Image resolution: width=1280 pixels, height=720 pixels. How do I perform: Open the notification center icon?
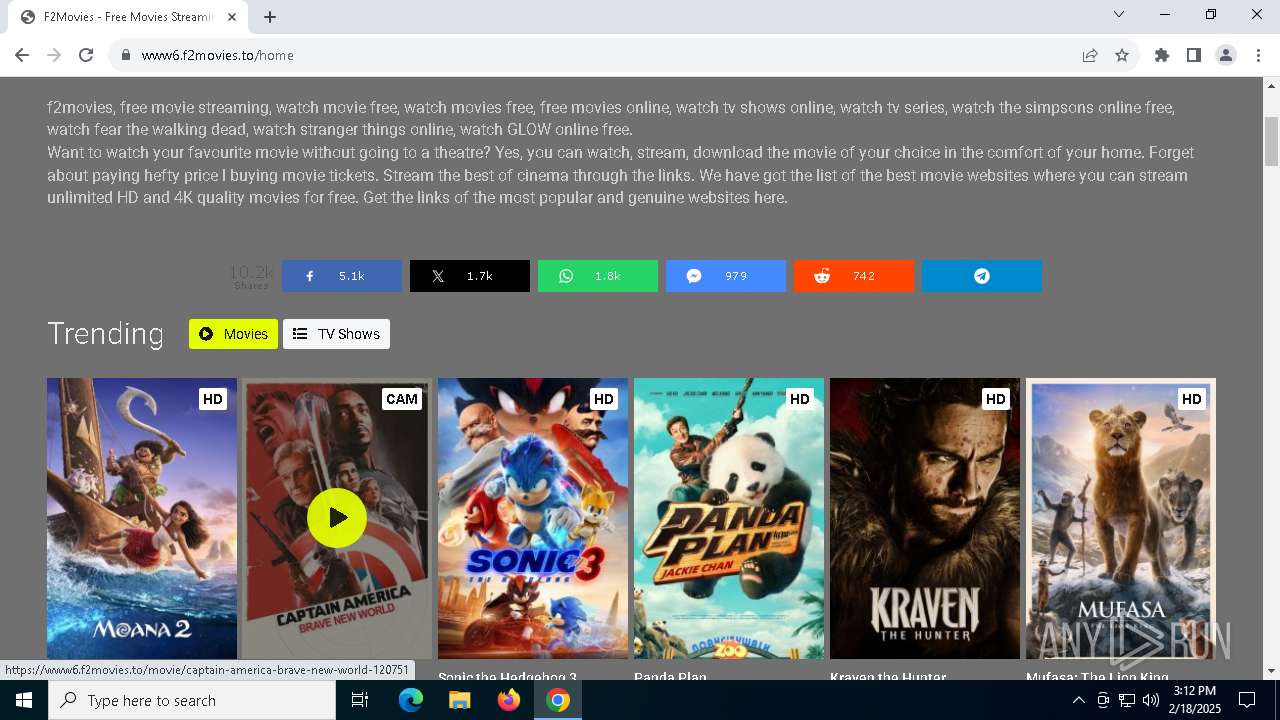click(x=1247, y=700)
